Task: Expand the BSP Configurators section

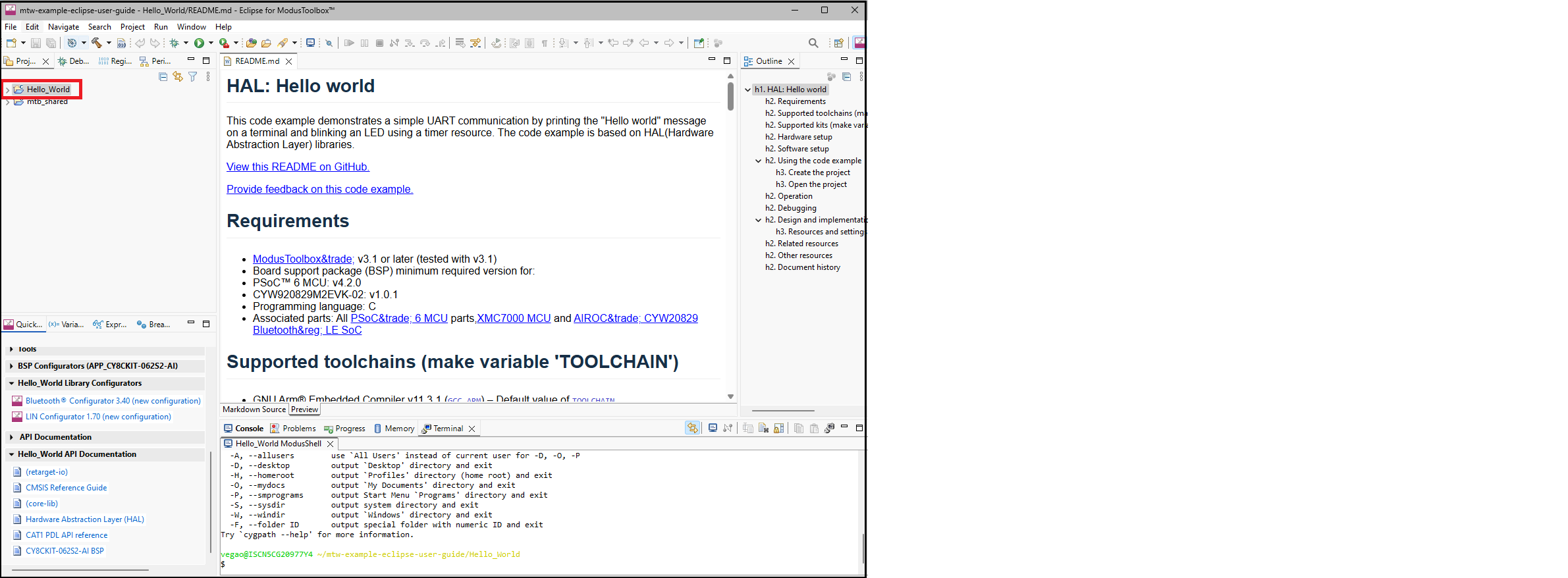Action: (12, 366)
